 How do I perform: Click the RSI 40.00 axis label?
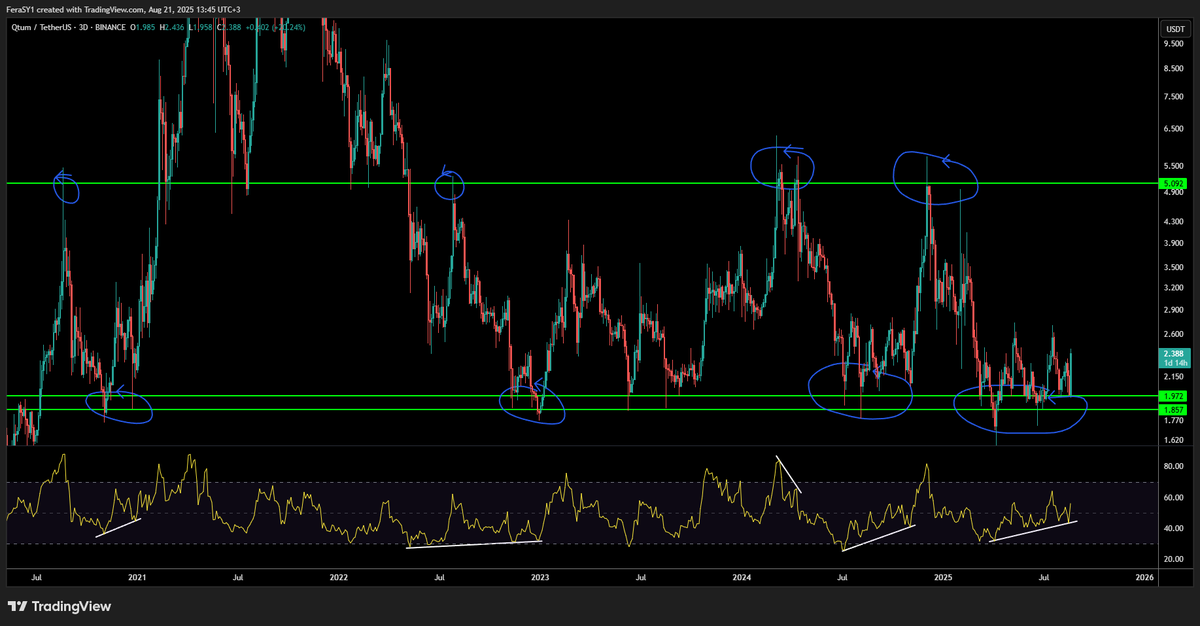[x=1173, y=528]
